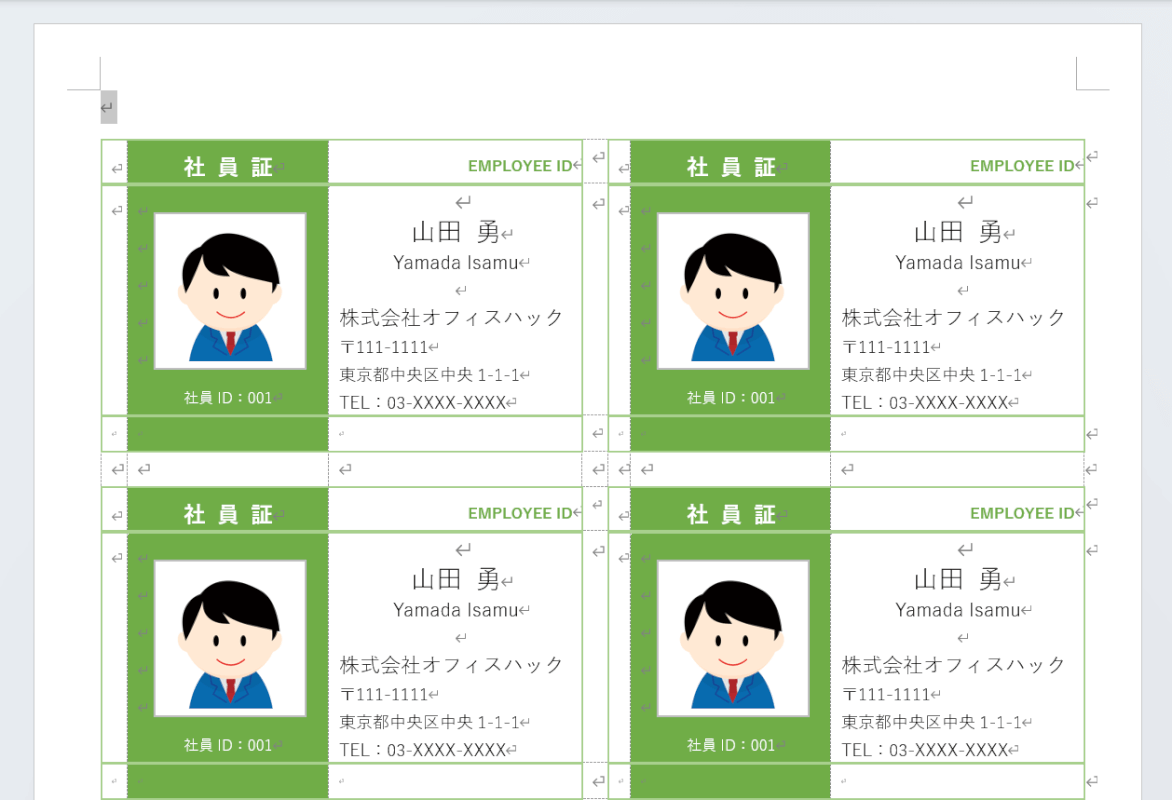Click EMPLOYEE ID text in top-left card

tap(519, 166)
